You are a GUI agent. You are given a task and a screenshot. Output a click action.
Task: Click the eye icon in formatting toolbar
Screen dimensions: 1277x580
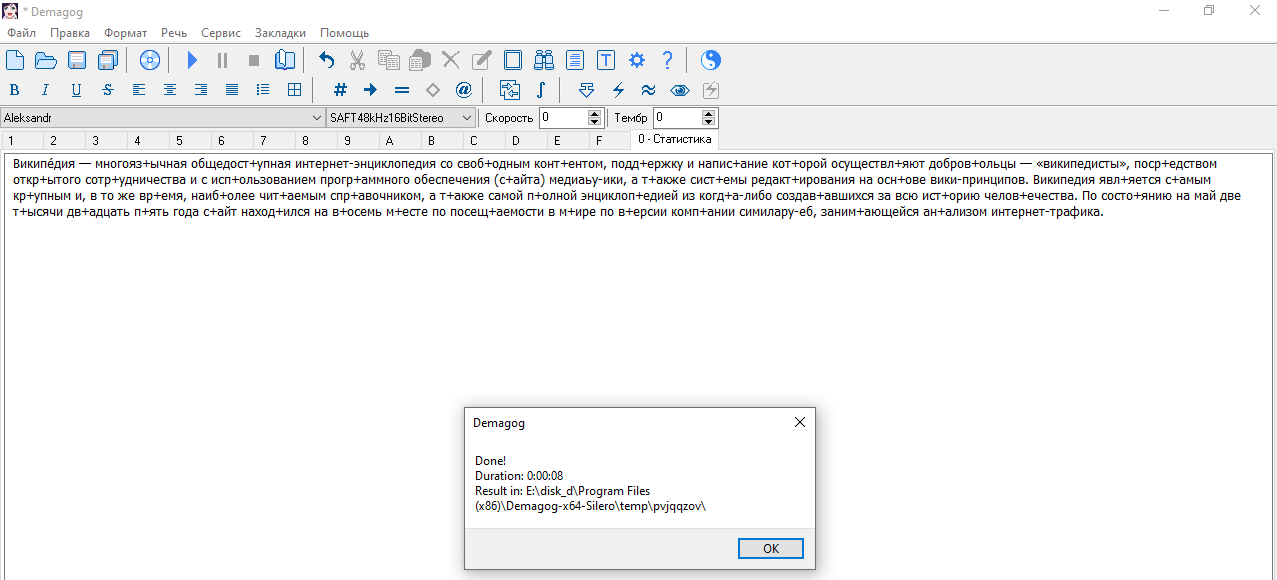click(680, 90)
